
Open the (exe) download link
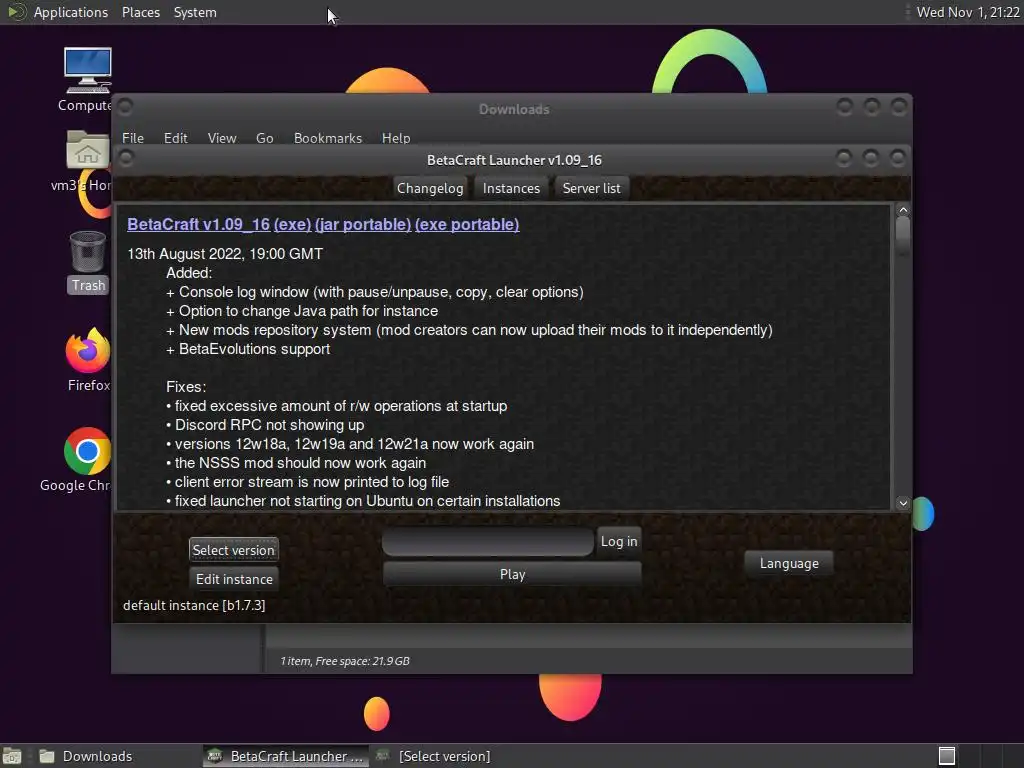point(293,224)
